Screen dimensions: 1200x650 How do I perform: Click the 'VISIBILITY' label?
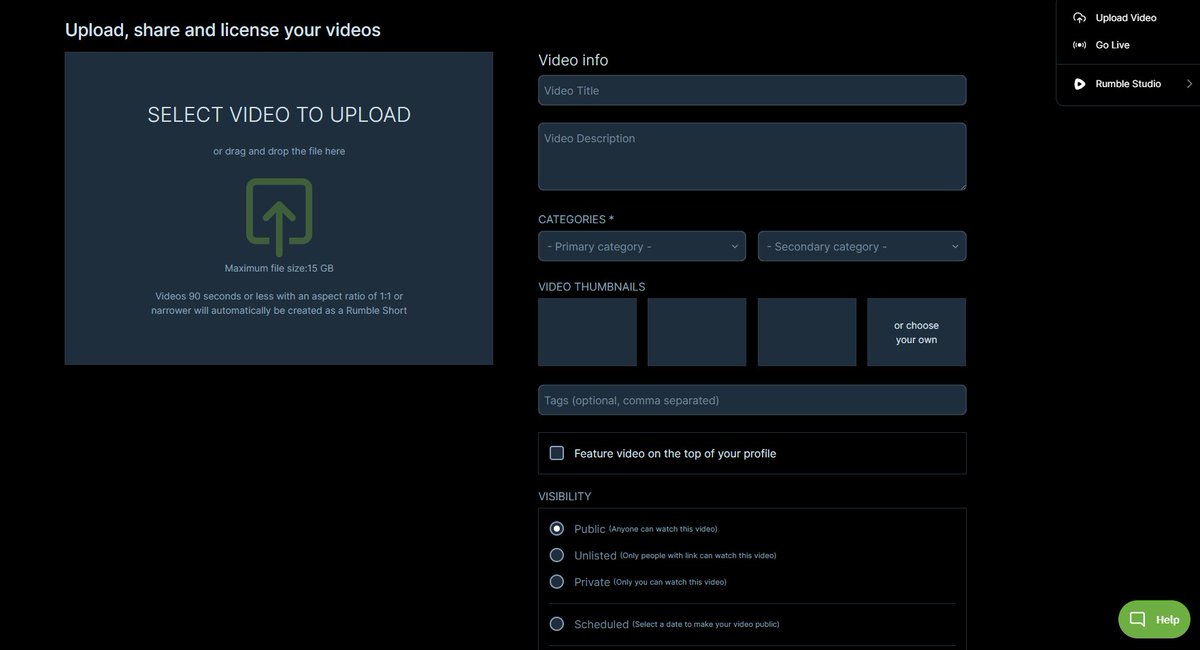[x=565, y=496]
